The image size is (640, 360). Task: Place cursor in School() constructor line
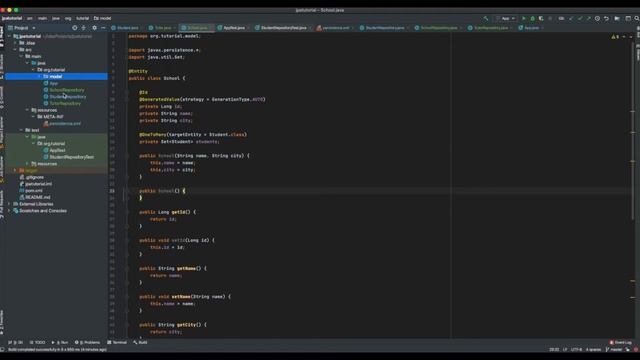click(162, 191)
